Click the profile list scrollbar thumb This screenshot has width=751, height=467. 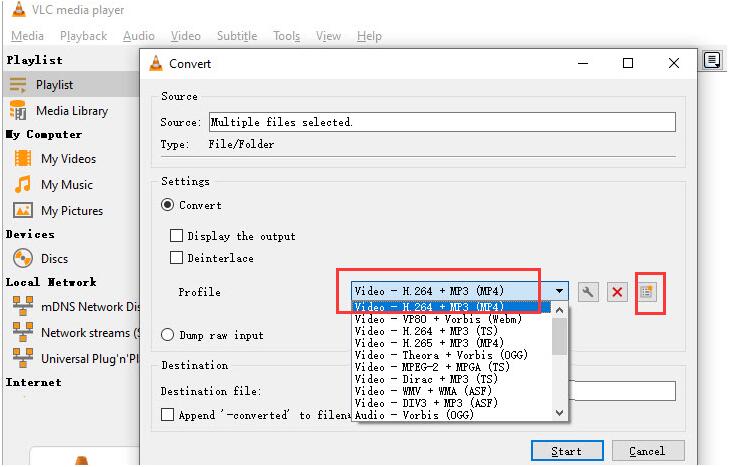[559, 337]
